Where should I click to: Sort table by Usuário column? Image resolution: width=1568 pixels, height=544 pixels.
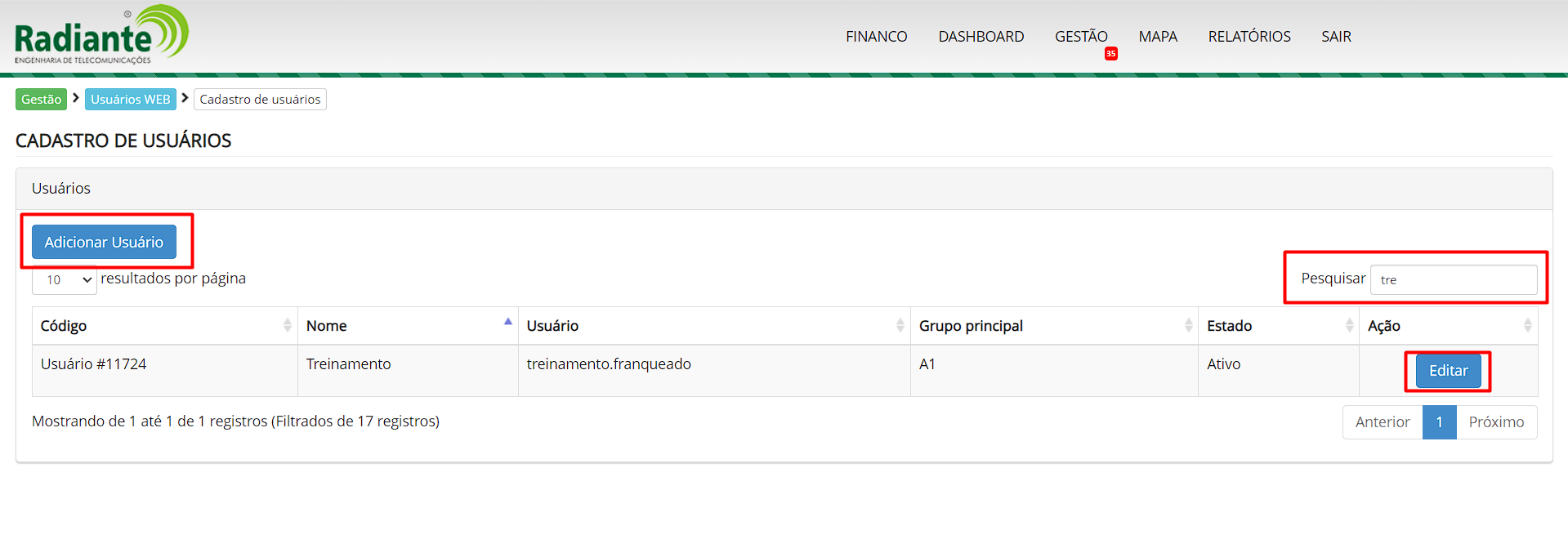point(713,326)
